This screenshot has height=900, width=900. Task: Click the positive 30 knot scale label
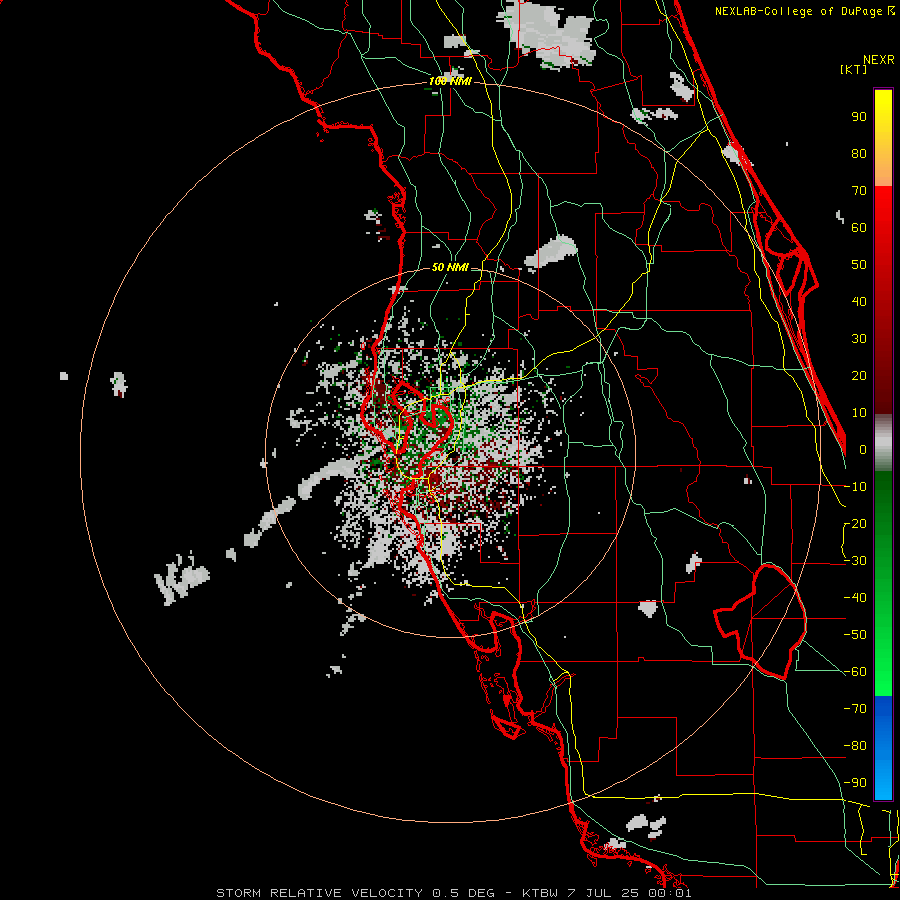tap(859, 339)
